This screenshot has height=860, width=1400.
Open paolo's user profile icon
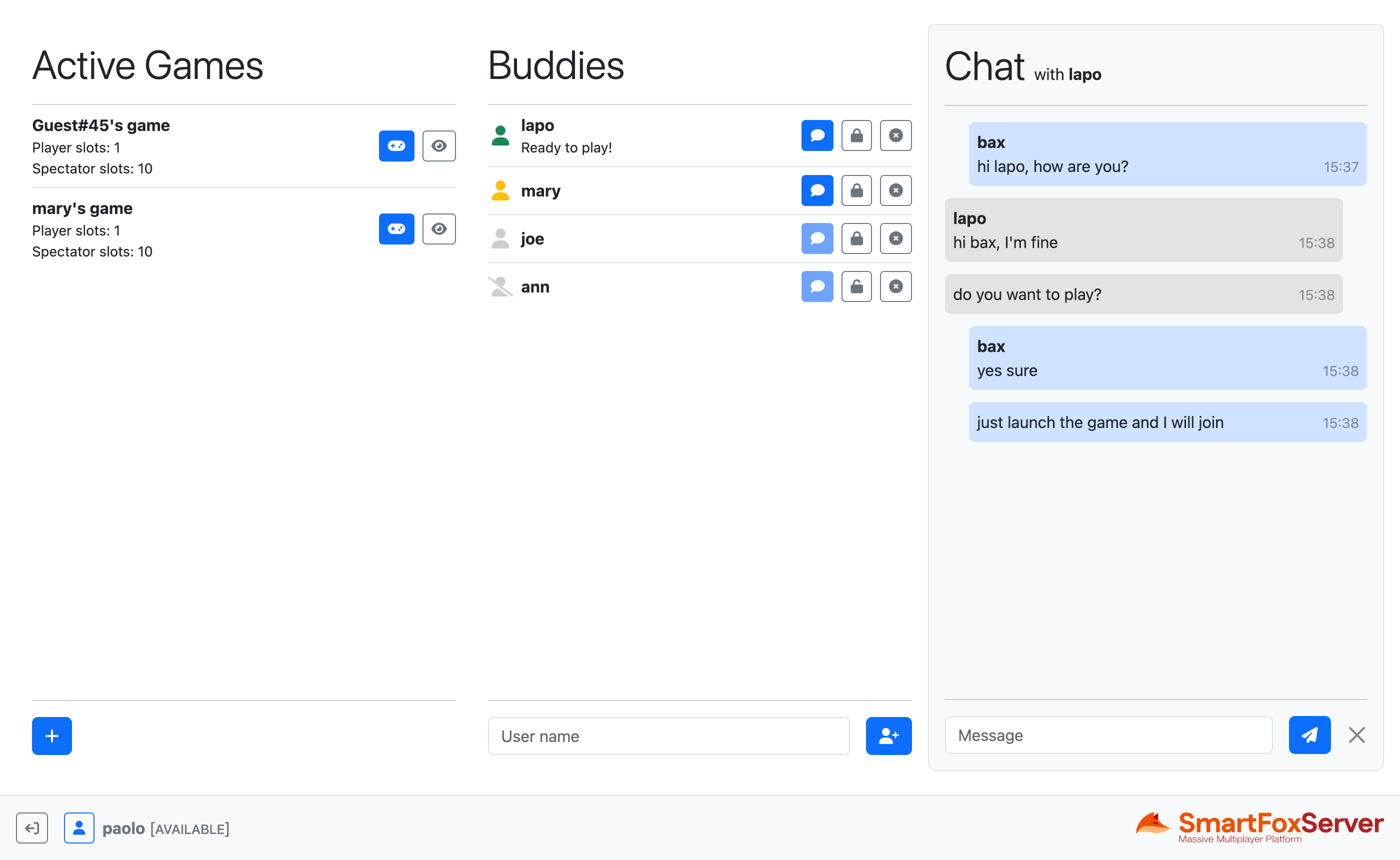[79, 828]
